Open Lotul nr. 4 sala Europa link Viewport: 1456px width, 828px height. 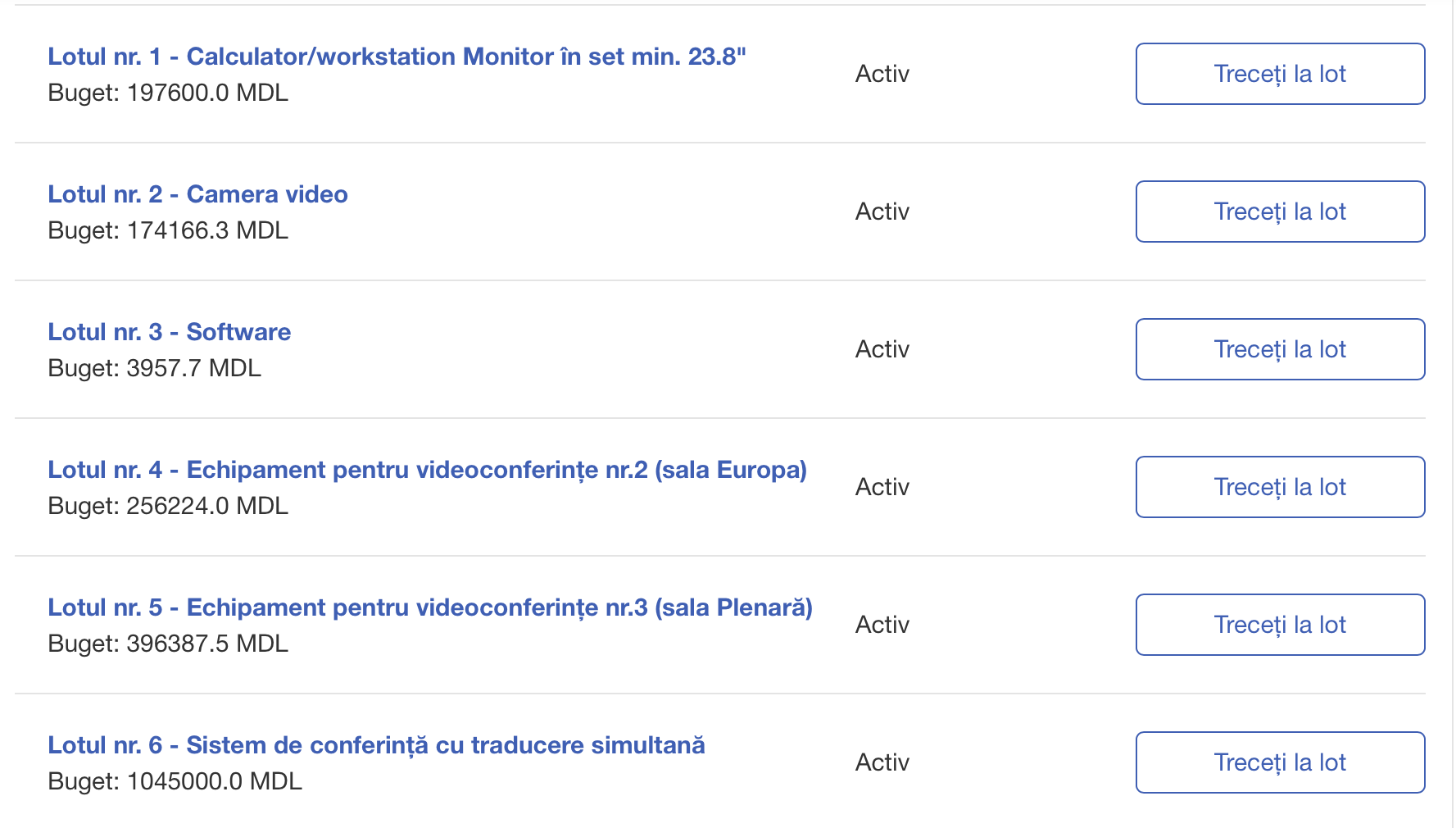click(427, 470)
